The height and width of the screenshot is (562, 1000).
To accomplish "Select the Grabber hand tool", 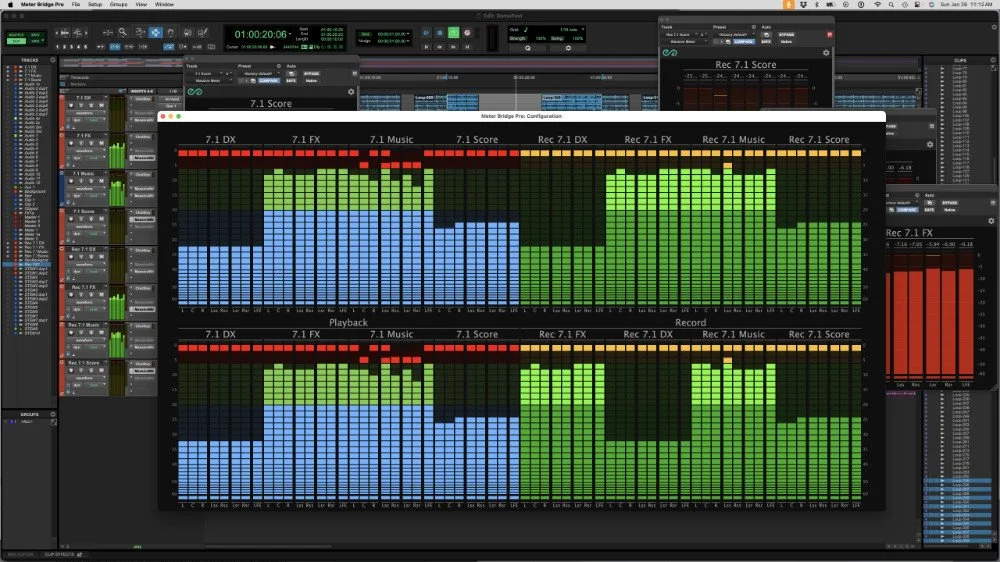I will point(171,32).
